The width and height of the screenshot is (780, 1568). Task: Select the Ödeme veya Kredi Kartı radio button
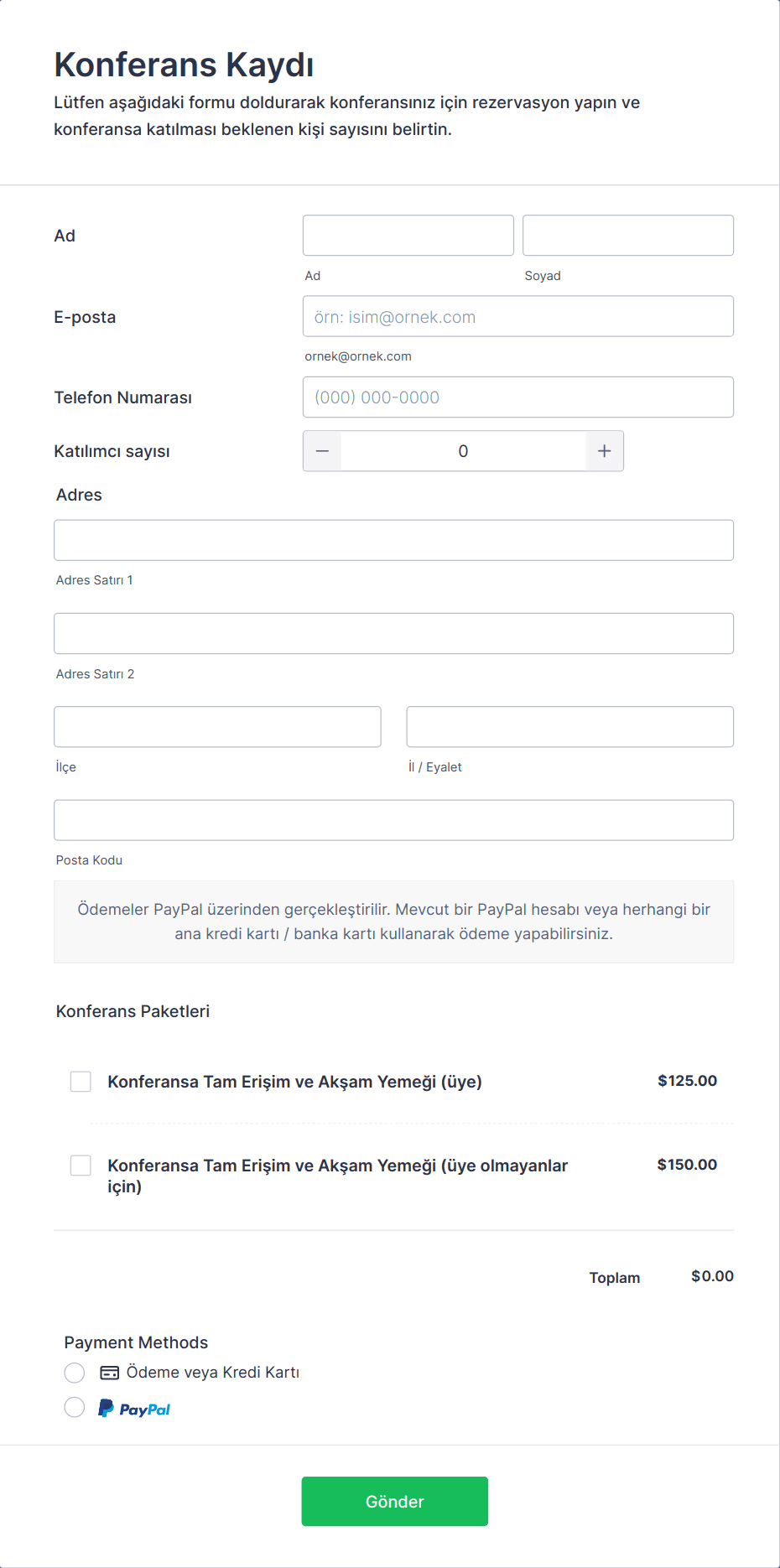(75, 1373)
